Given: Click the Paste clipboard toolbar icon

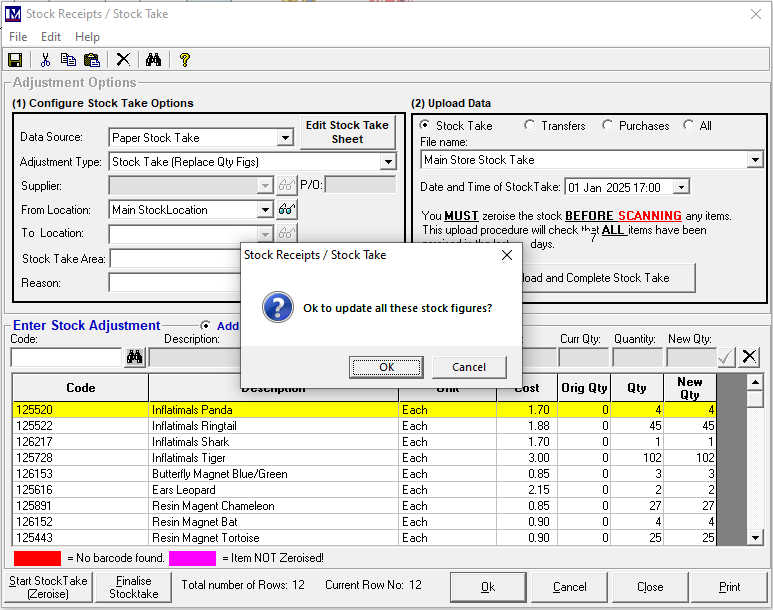Looking at the screenshot, I should coord(91,60).
